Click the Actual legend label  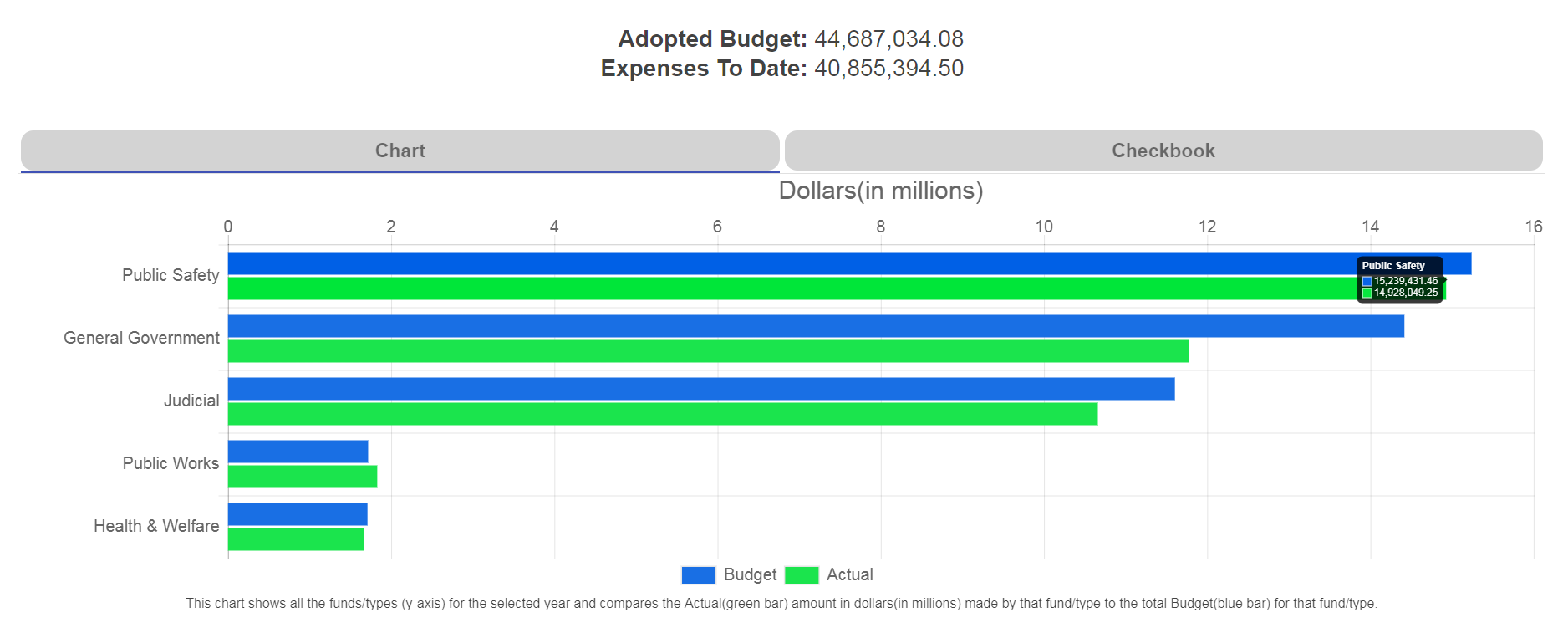pyautogui.click(x=849, y=575)
